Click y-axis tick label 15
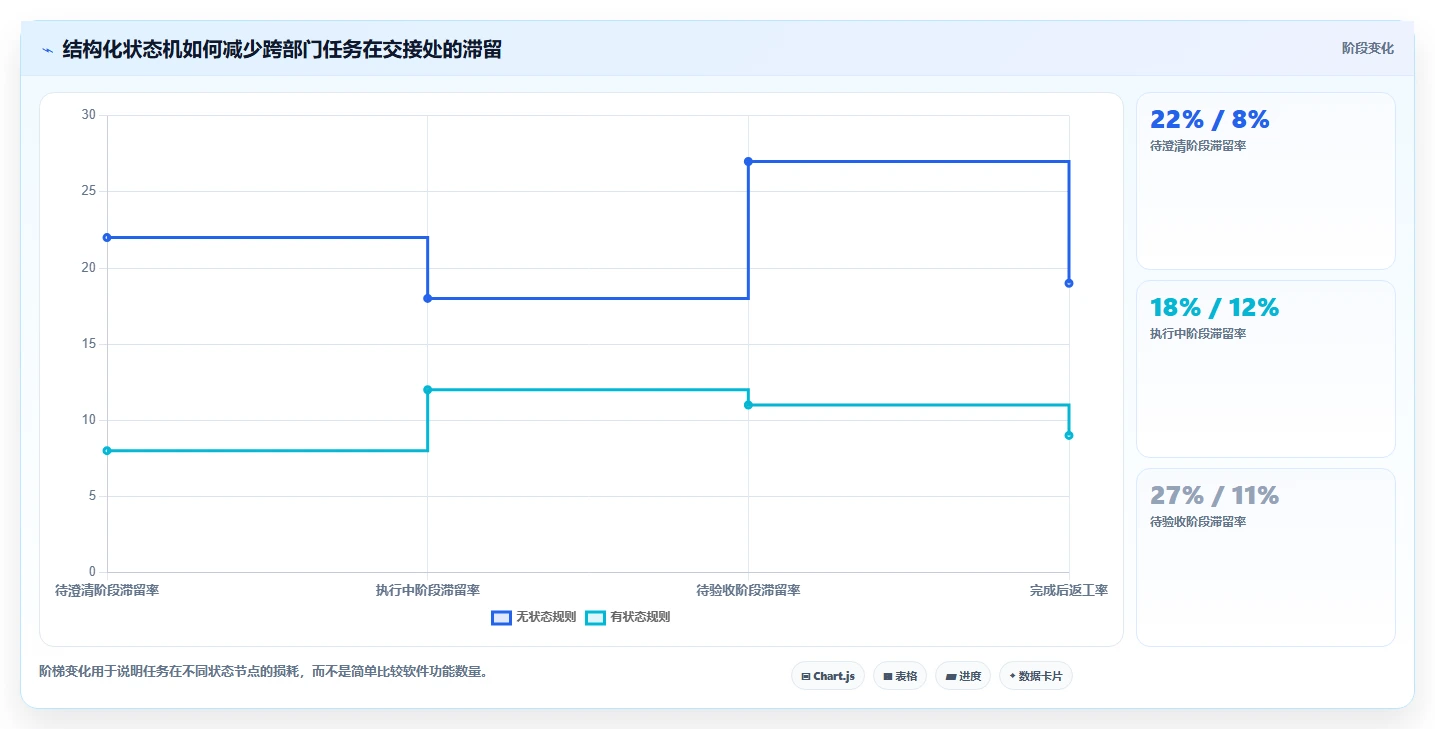1435x729 pixels. click(88, 344)
